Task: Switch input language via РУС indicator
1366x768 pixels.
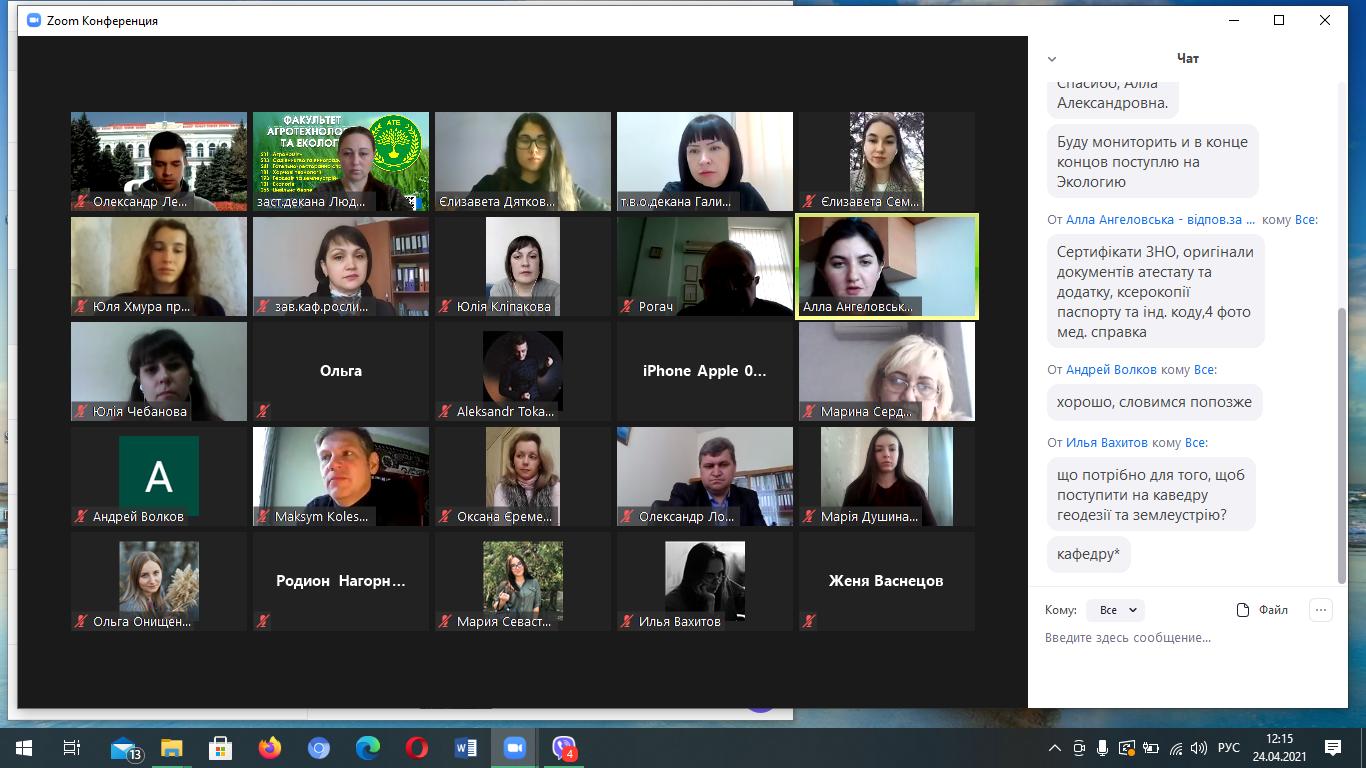Action: click(x=1229, y=748)
